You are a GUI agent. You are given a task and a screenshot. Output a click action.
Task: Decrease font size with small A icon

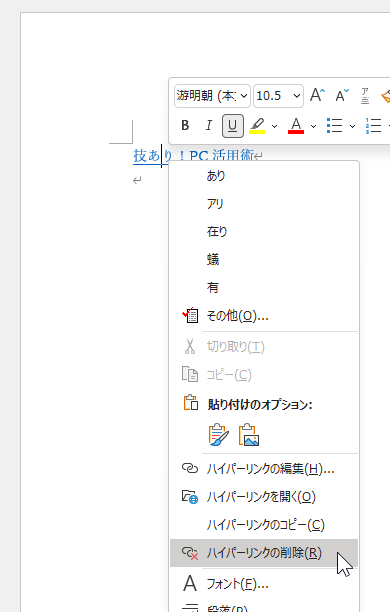[342, 95]
